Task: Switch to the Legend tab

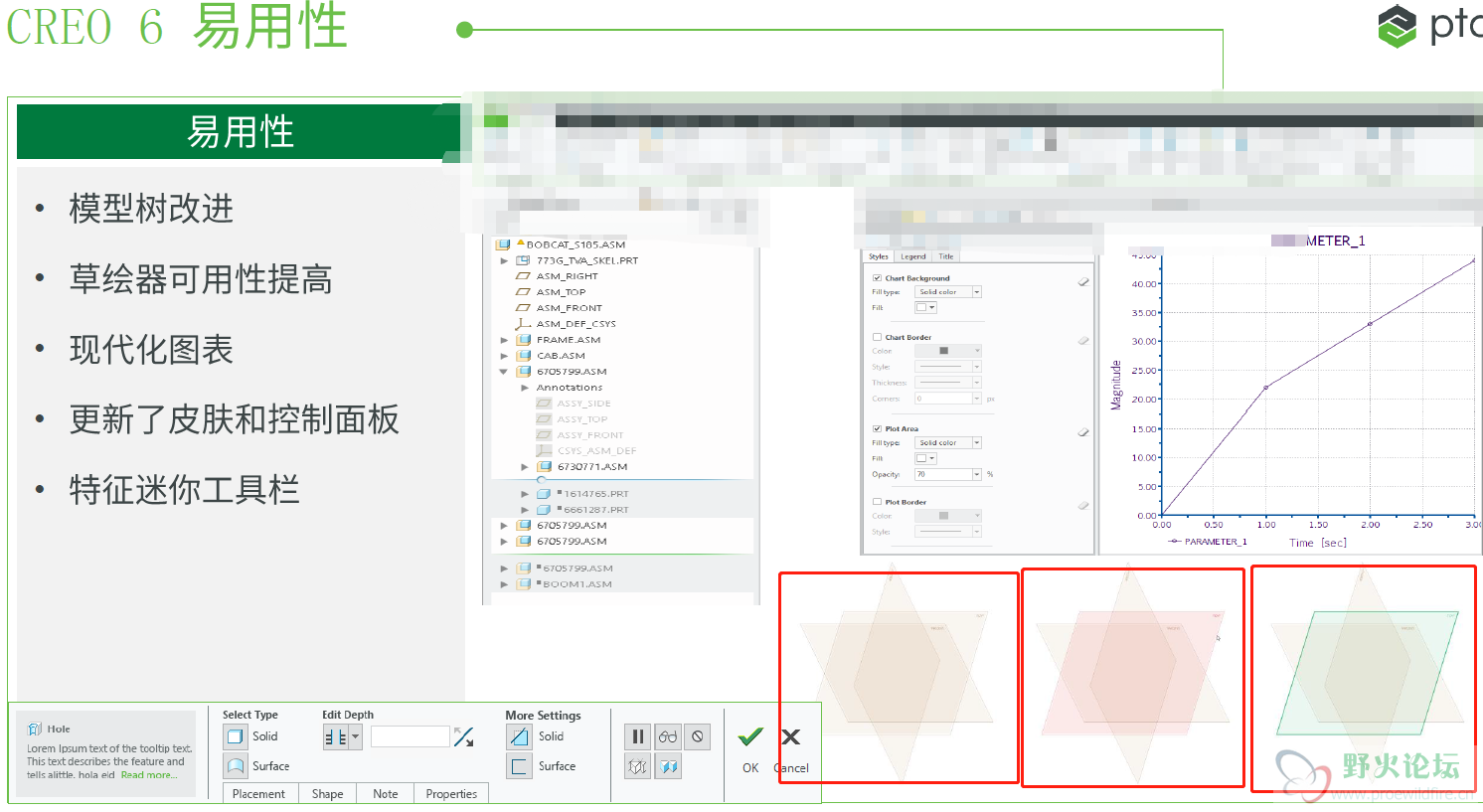Action: click(x=913, y=256)
